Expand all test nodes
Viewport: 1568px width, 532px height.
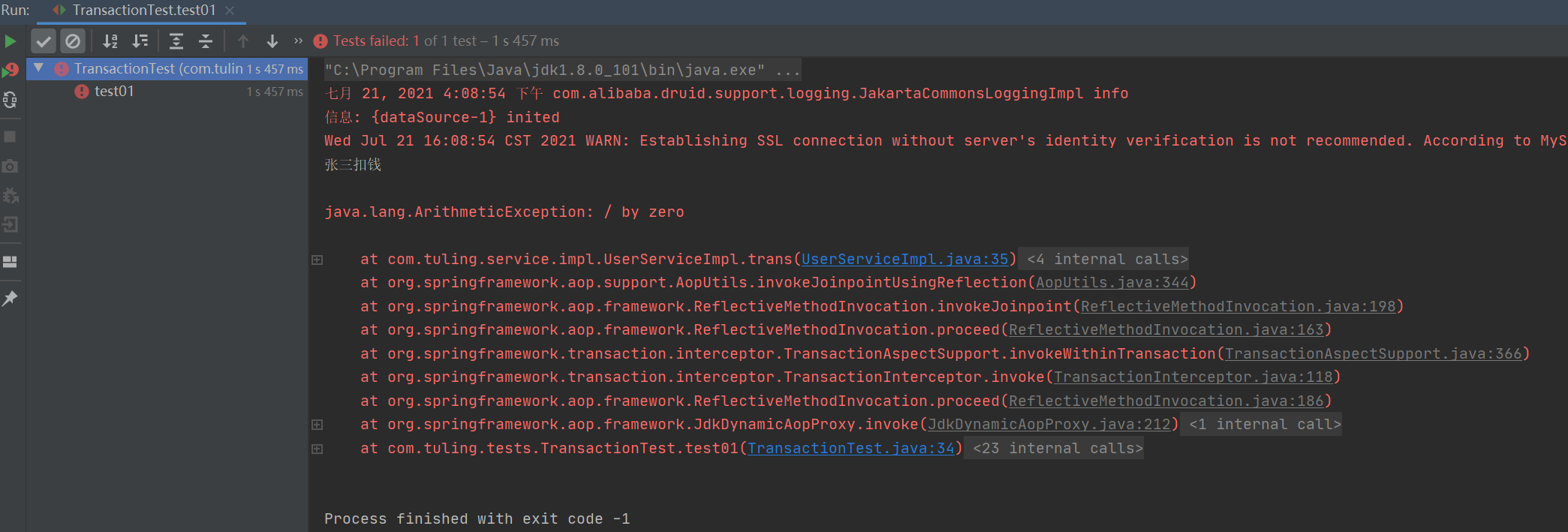(x=176, y=41)
